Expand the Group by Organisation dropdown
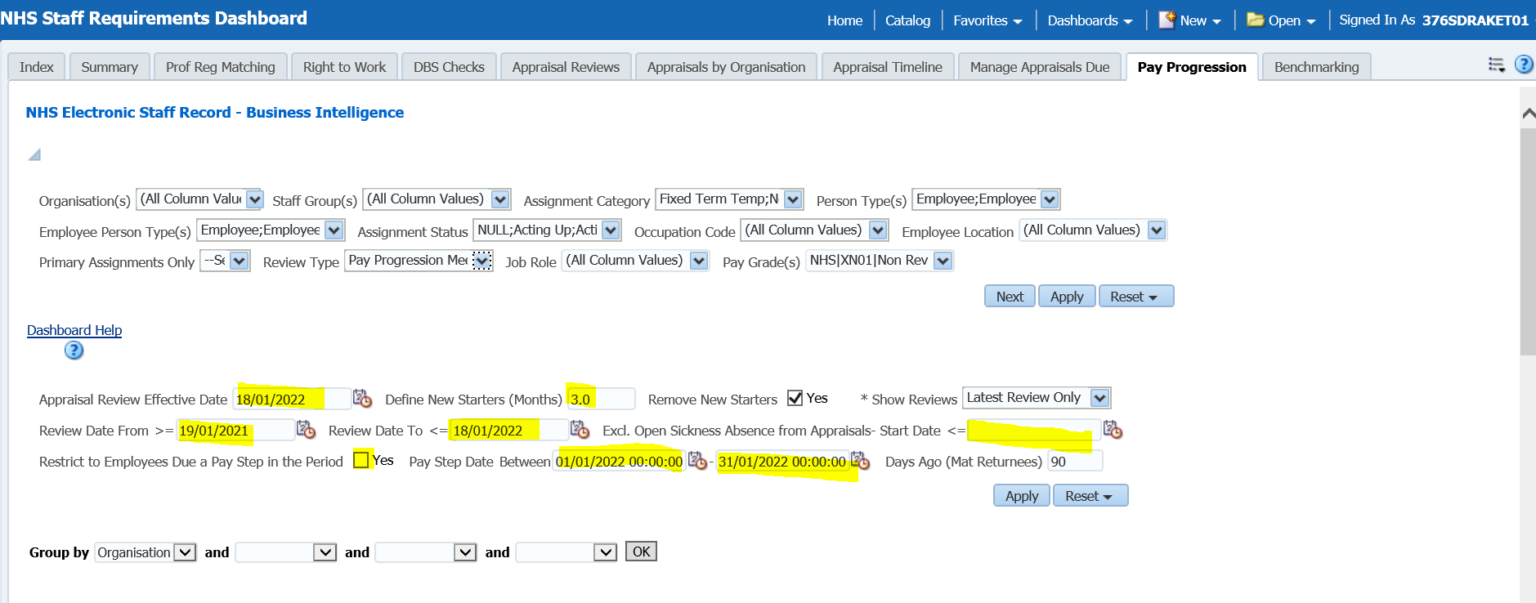 [185, 552]
